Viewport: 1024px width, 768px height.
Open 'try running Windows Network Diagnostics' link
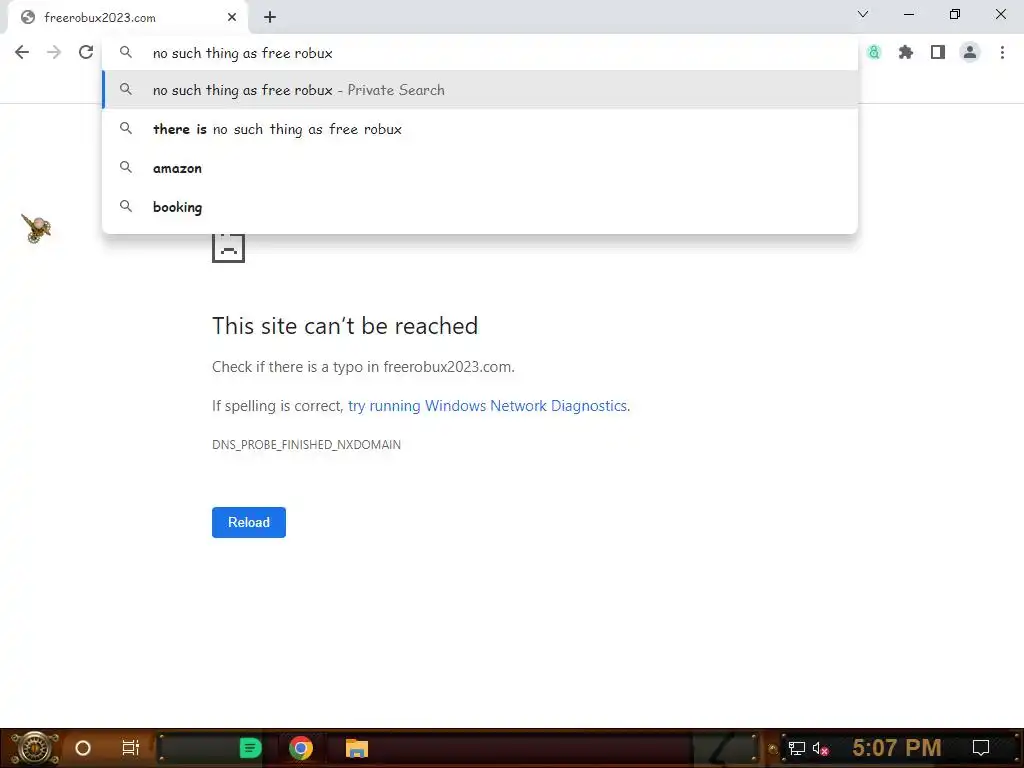tap(487, 406)
